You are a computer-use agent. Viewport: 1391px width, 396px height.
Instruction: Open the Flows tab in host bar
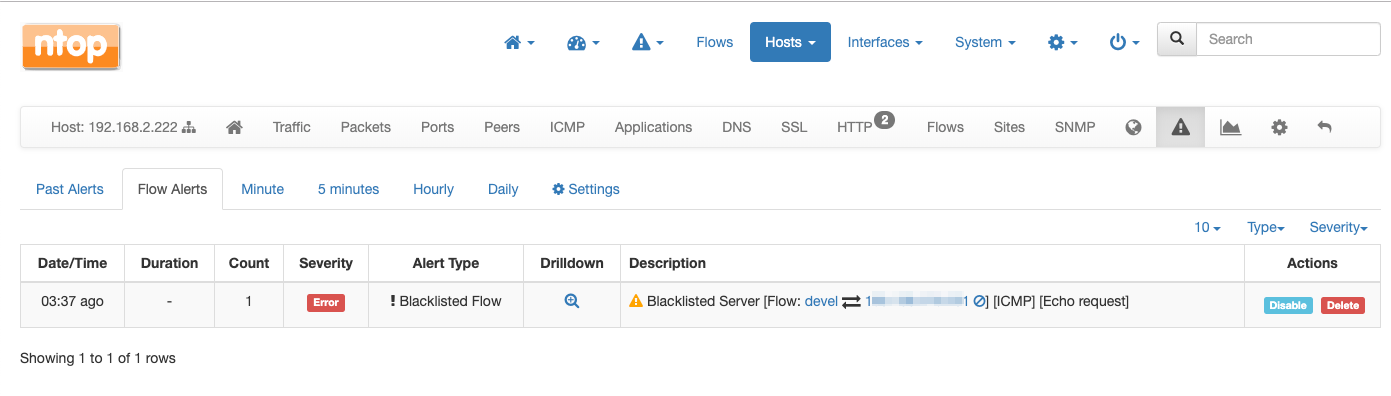945,127
